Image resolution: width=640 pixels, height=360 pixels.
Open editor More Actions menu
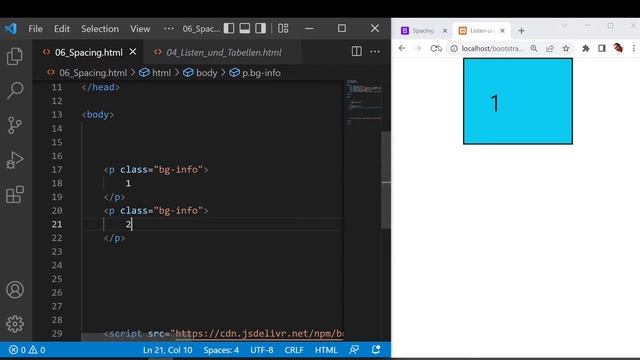375,51
